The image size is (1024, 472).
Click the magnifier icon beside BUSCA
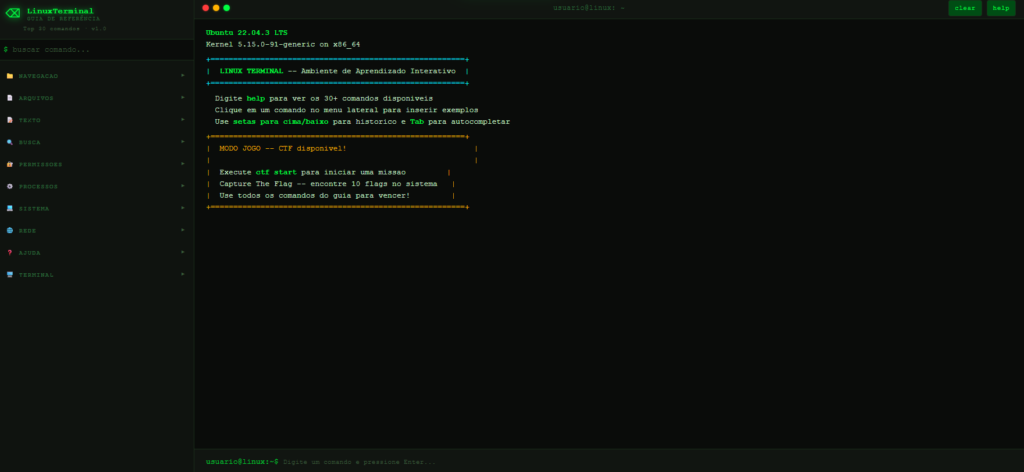tap(10, 142)
